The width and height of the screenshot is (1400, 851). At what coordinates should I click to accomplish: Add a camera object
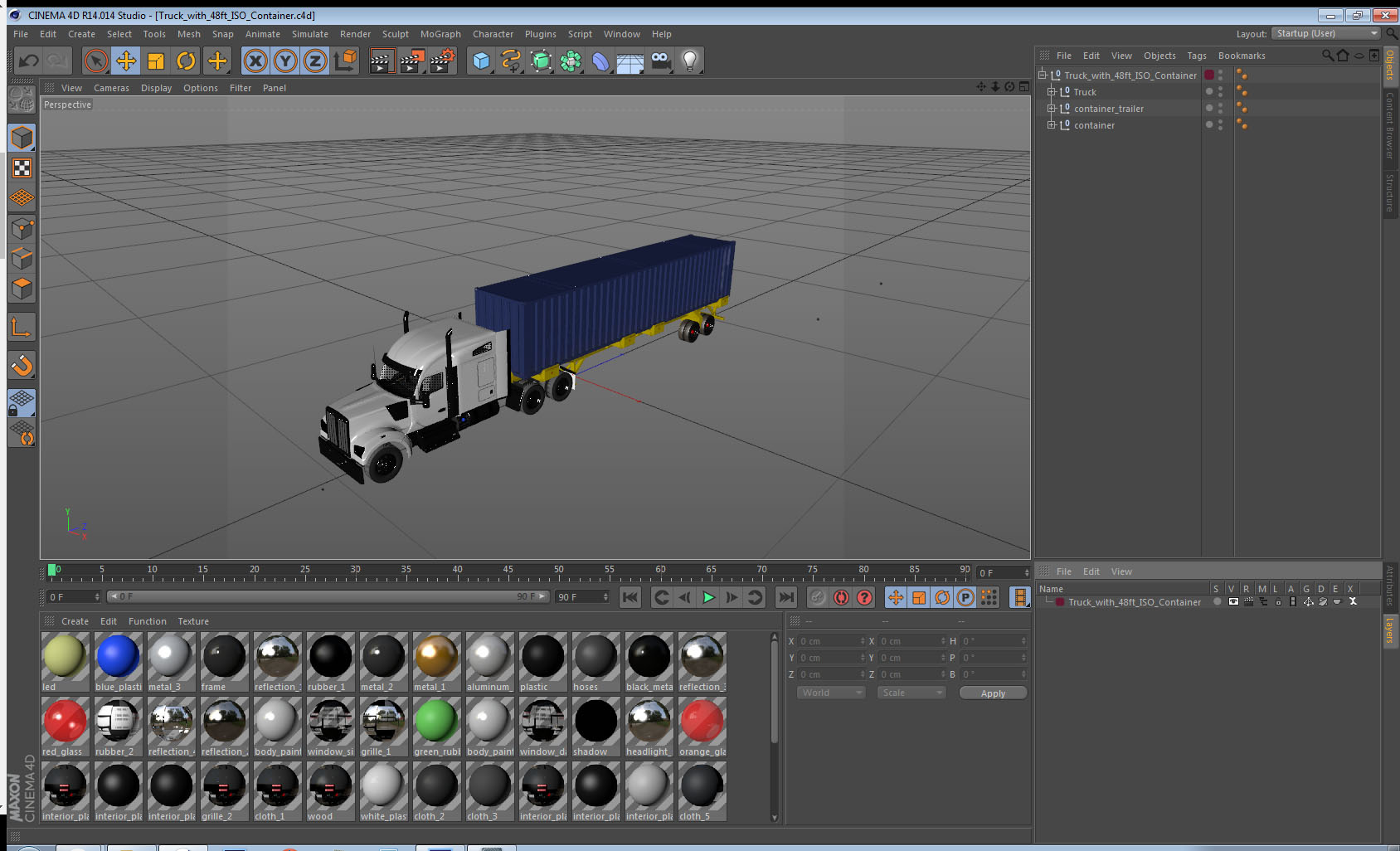660,61
